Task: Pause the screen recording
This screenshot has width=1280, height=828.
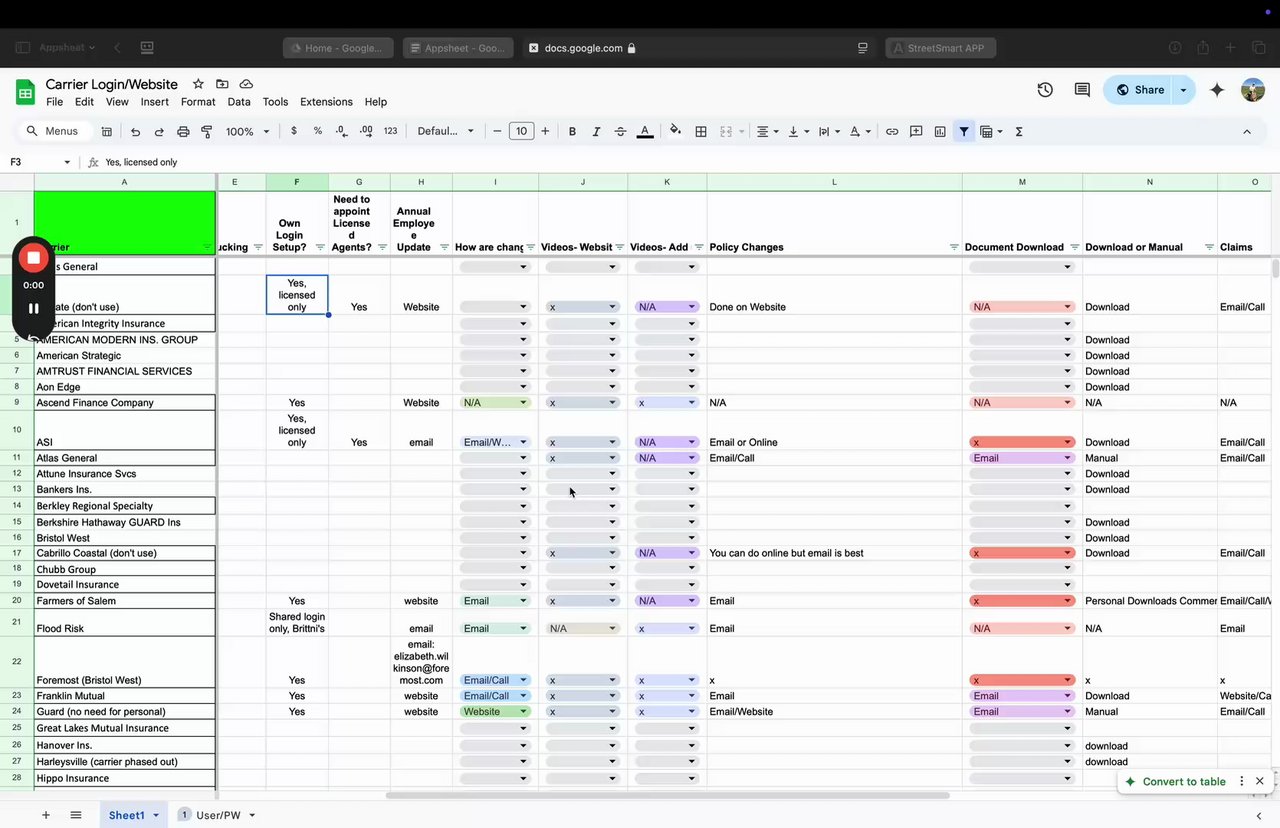Action: [x=33, y=309]
